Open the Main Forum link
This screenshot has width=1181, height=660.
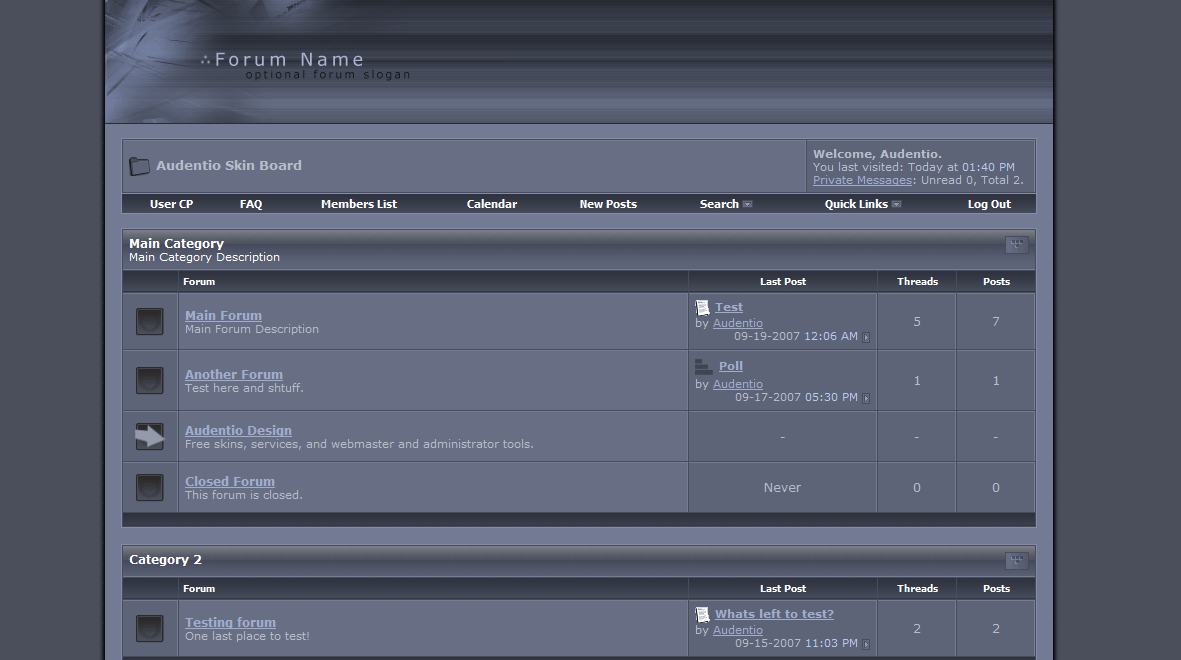point(223,315)
